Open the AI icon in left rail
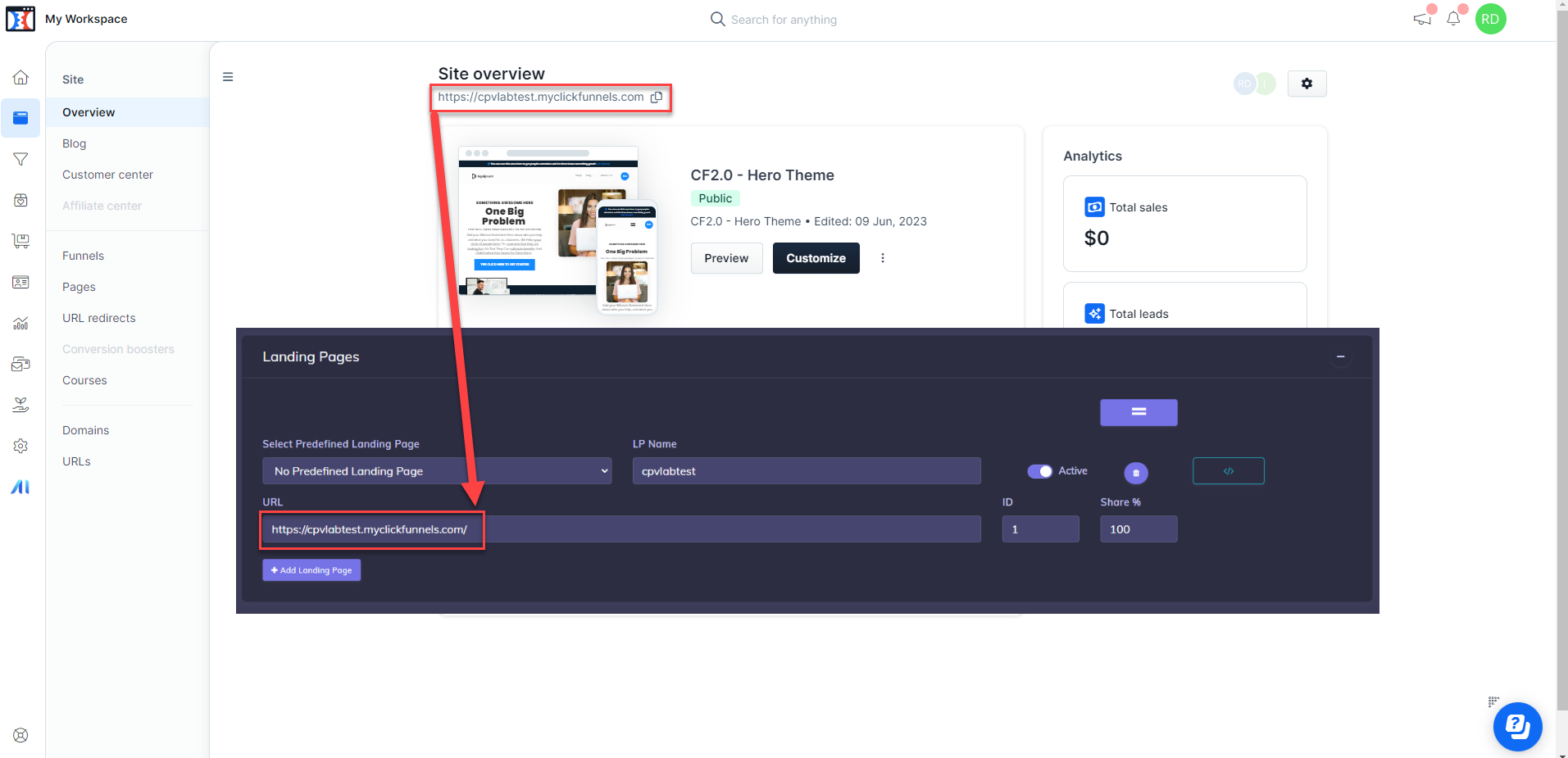 [20, 487]
